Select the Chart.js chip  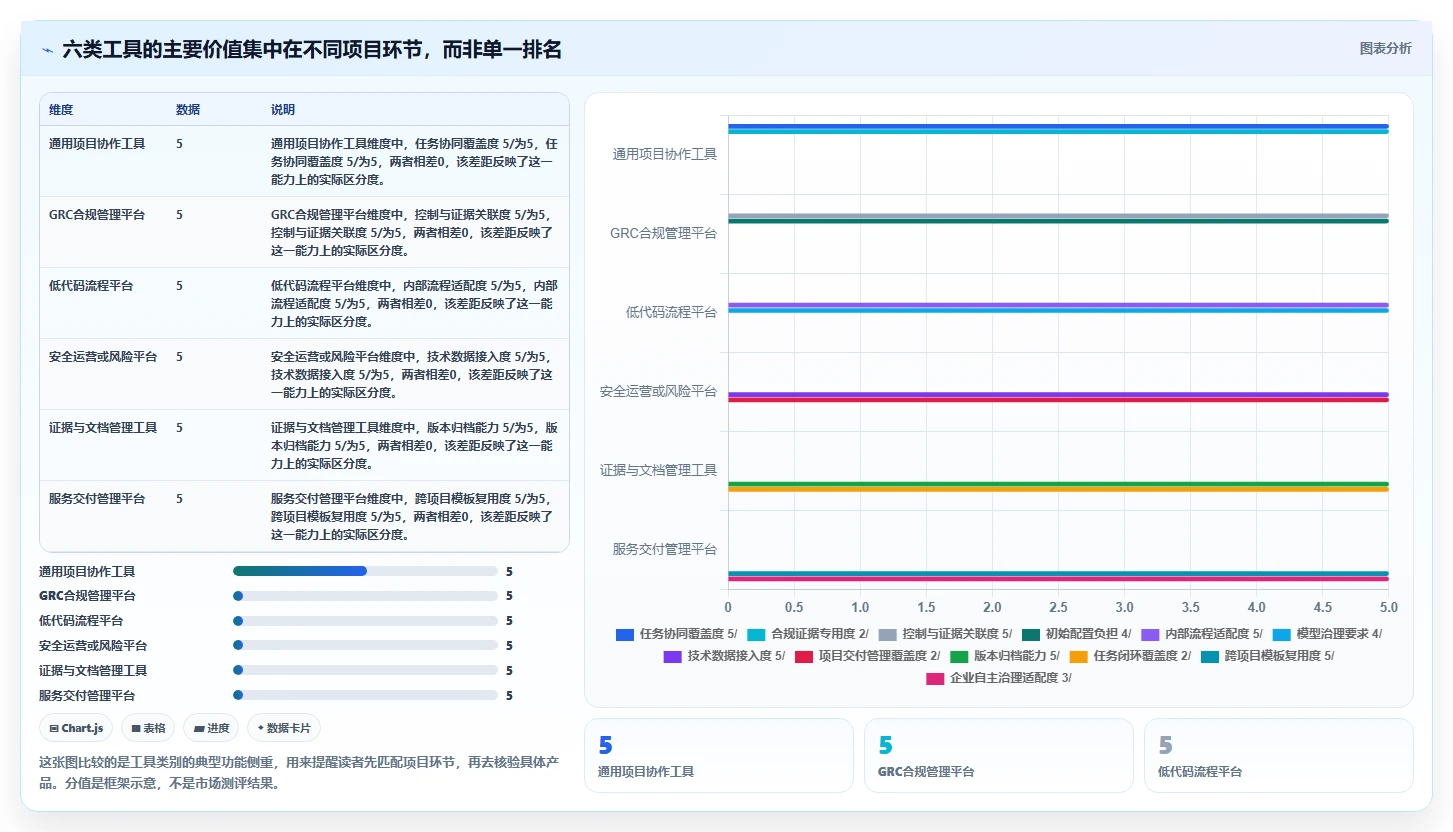(x=77, y=728)
